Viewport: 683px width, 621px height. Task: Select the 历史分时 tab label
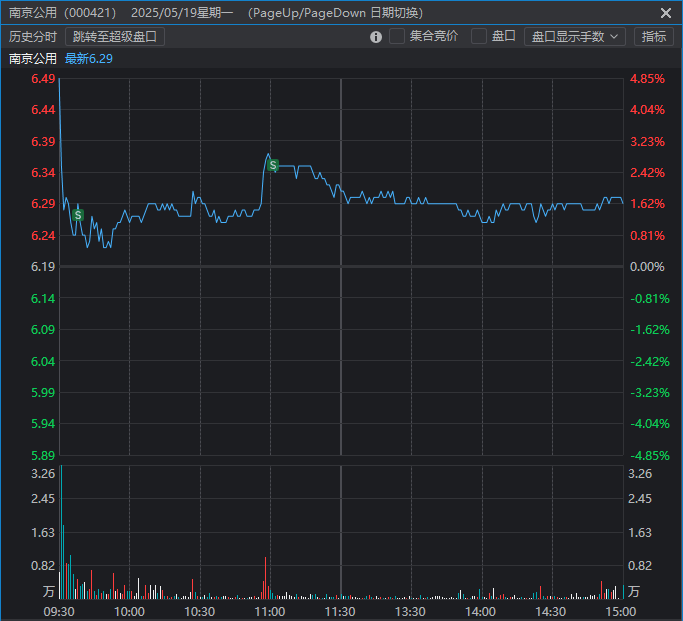pyautogui.click(x=33, y=37)
